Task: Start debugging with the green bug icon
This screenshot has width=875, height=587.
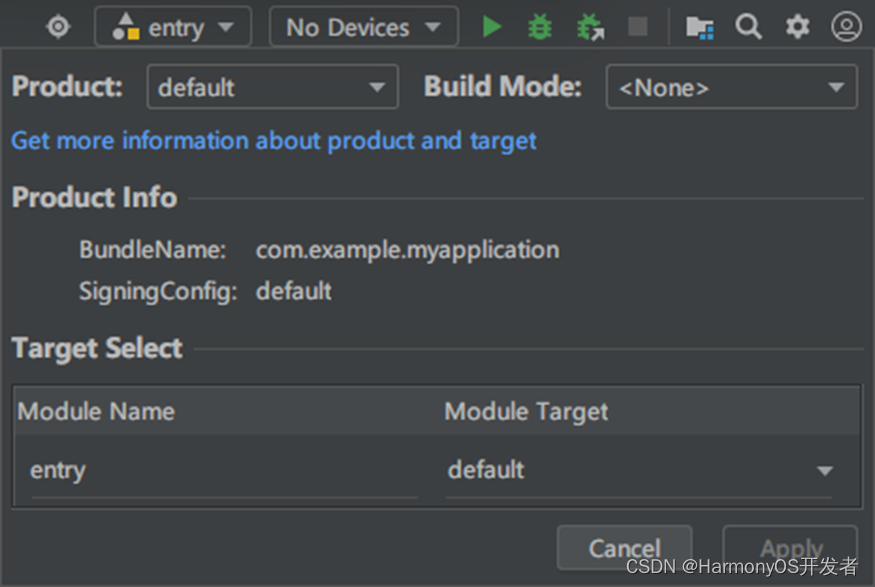Action: pyautogui.click(x=540, y=27)
